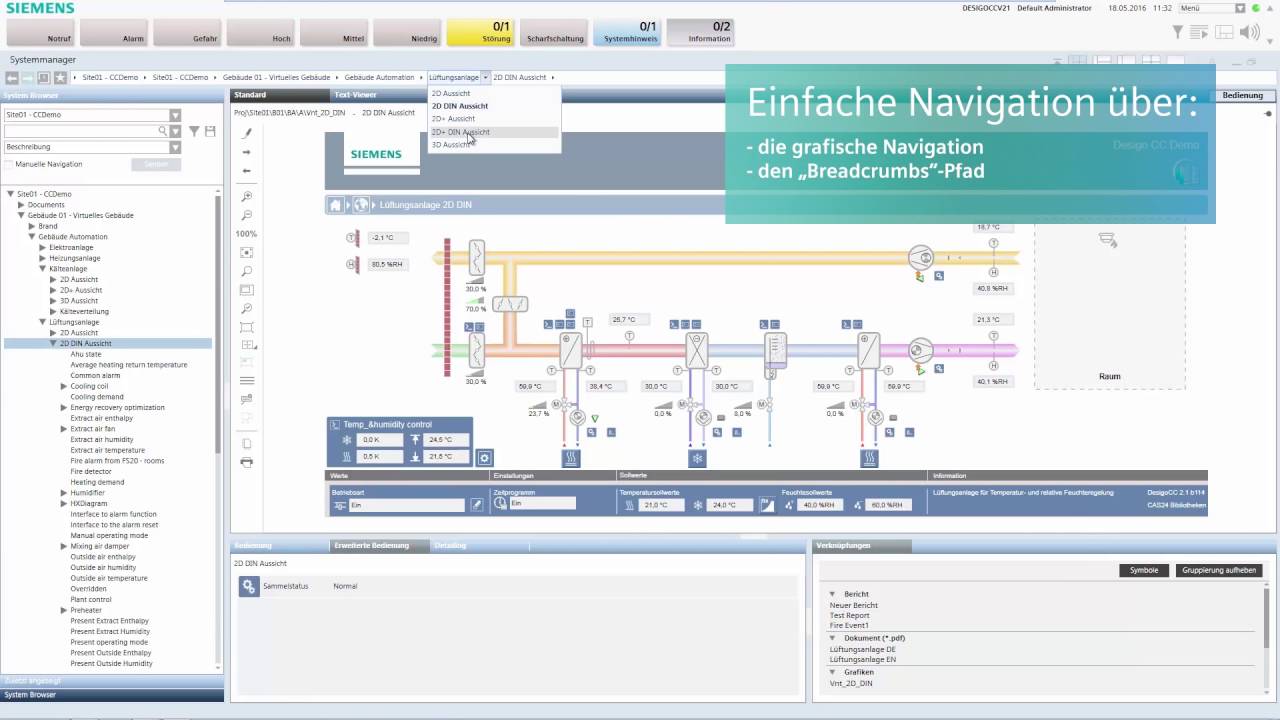This screenshot has width=1280, height=720.
Task: Select Ahu state in the tree
Action: pyautogui.click(x=86, y=354)
